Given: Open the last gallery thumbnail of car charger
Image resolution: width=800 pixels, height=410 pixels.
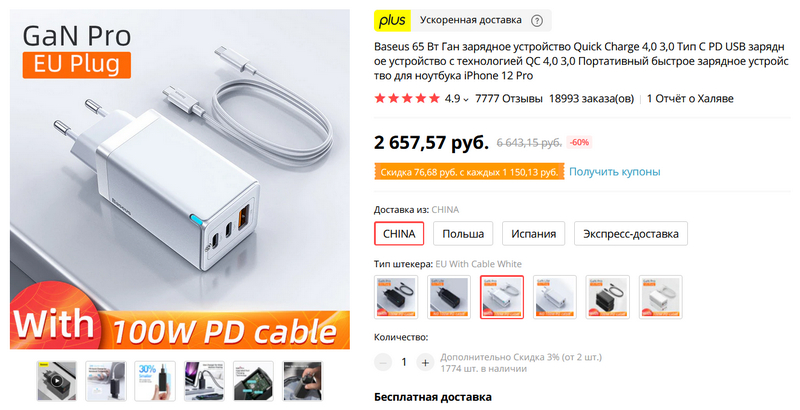Looking at the screenshot, I should click(x=303, y=381).
